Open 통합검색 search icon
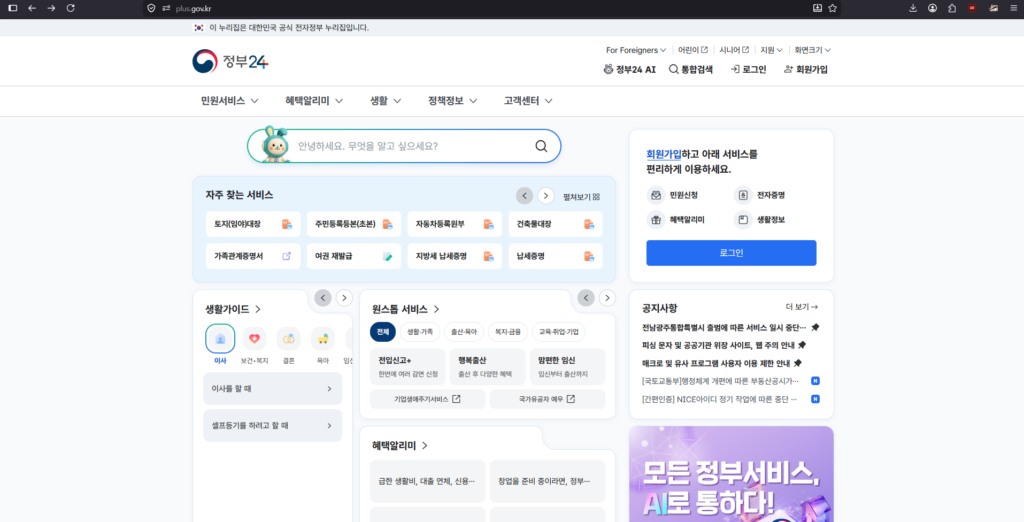Viewport: 1024px width, 522px height. tap(673, 69)
